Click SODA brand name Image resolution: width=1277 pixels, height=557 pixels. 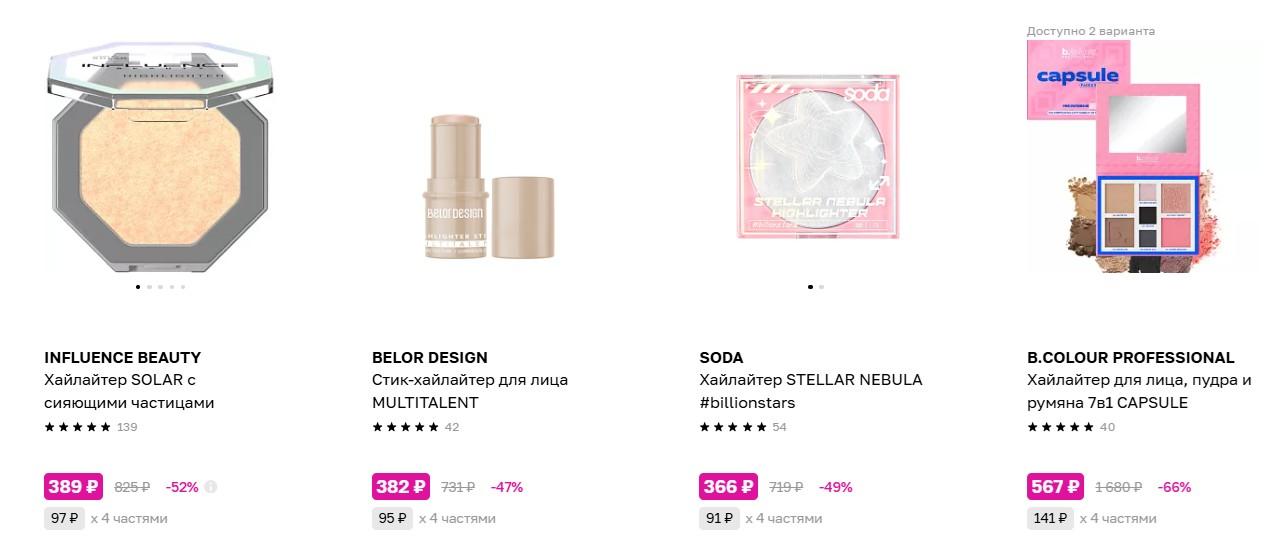pos(721,357)
